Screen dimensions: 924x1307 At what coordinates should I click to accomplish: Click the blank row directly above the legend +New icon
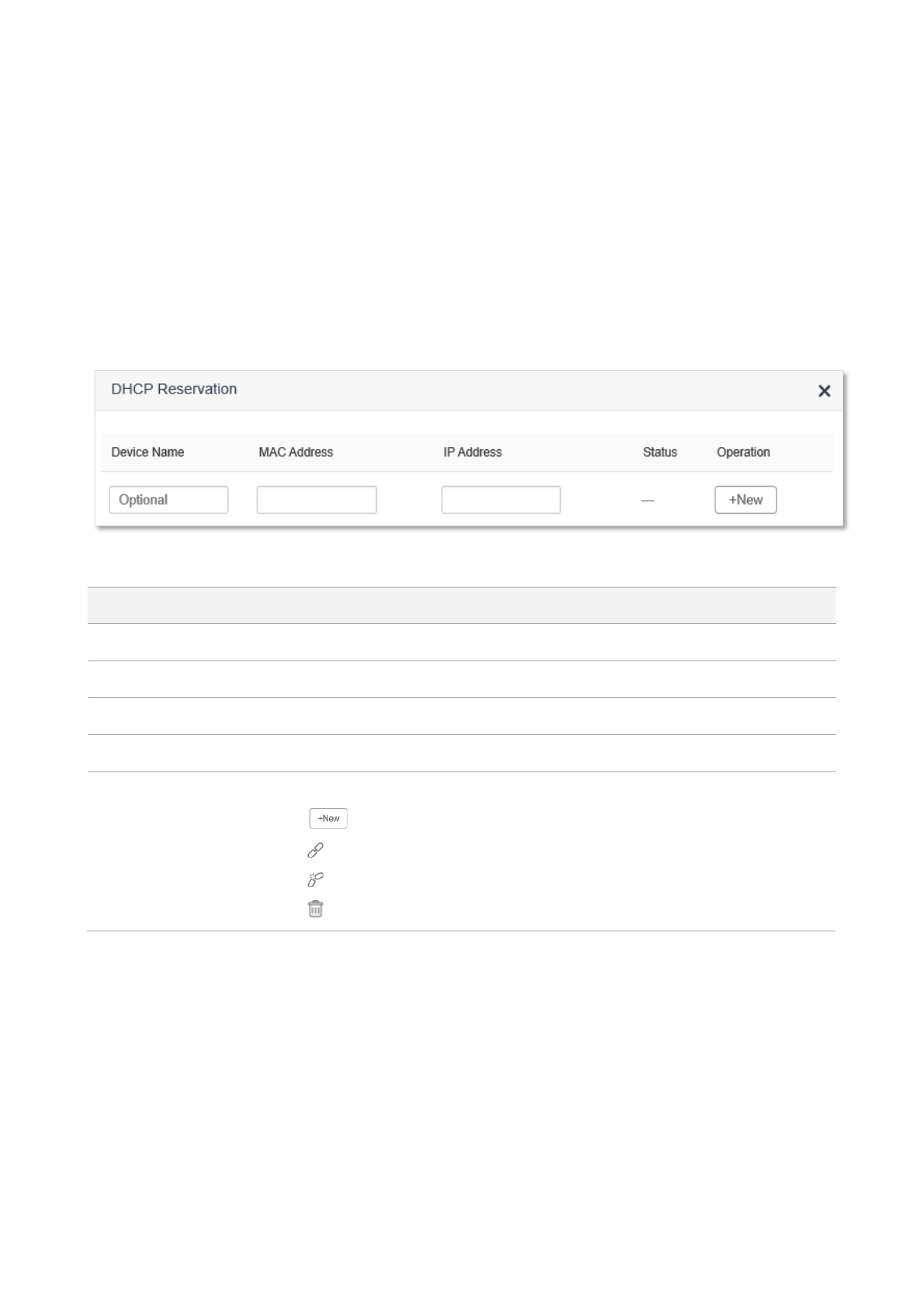[461, 753]
